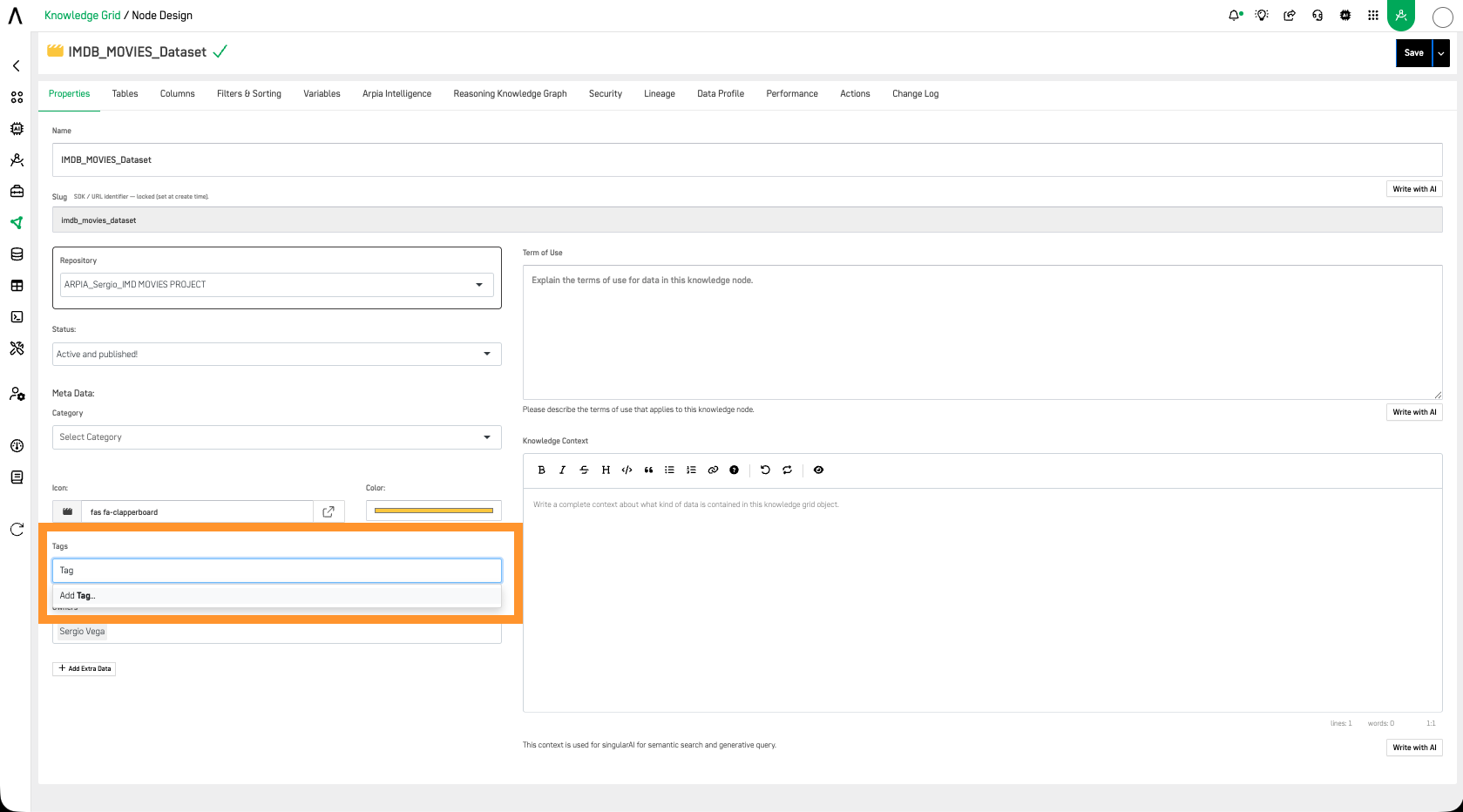Open the briefcase sidebar icon
The height and width of the screenshot is (812, 1463).
click(17, 191)
